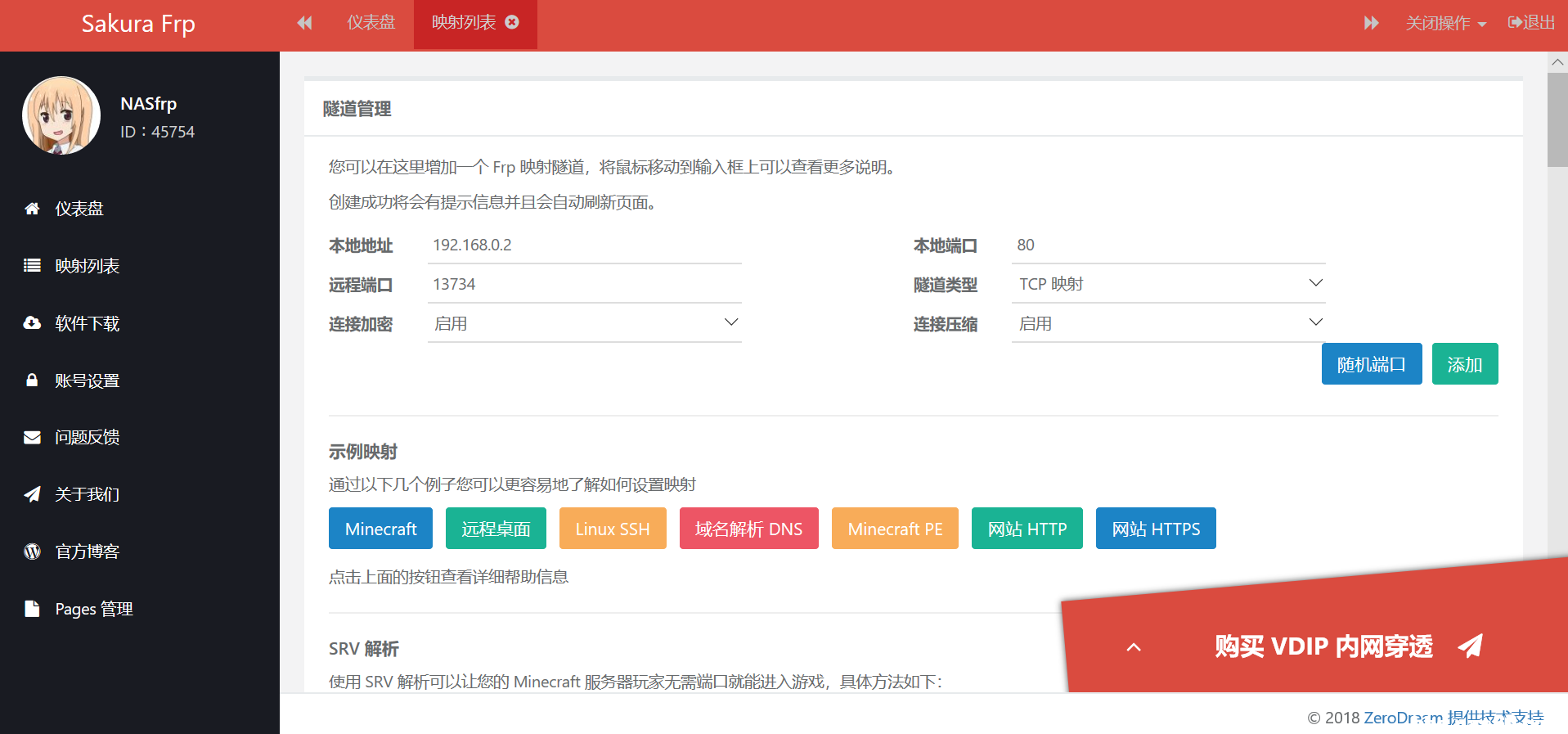Click the 本地端口 input field
This screenshot has width=1568, height=734.
[x=1168, y=245]
